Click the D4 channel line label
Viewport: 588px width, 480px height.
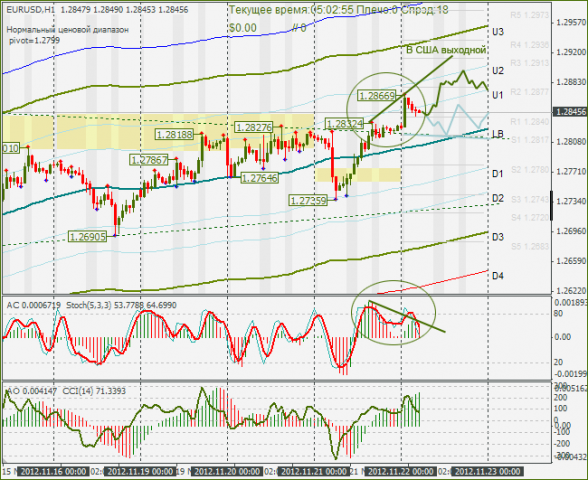[x=498, y=276]
